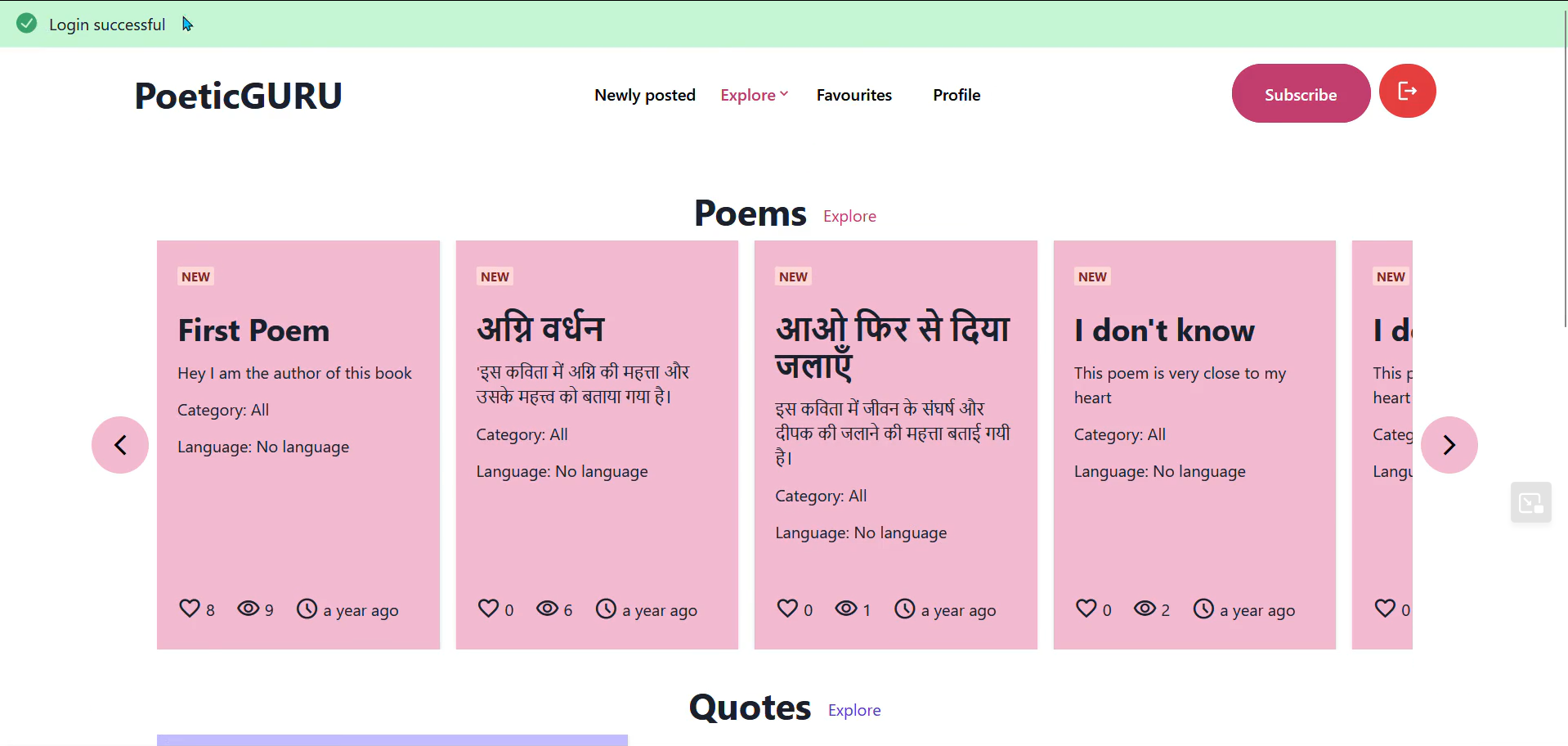This screenshot has width=1568, height=746.
Task: Open Explore link beside Quotes heading
Action: pos(854,710)
